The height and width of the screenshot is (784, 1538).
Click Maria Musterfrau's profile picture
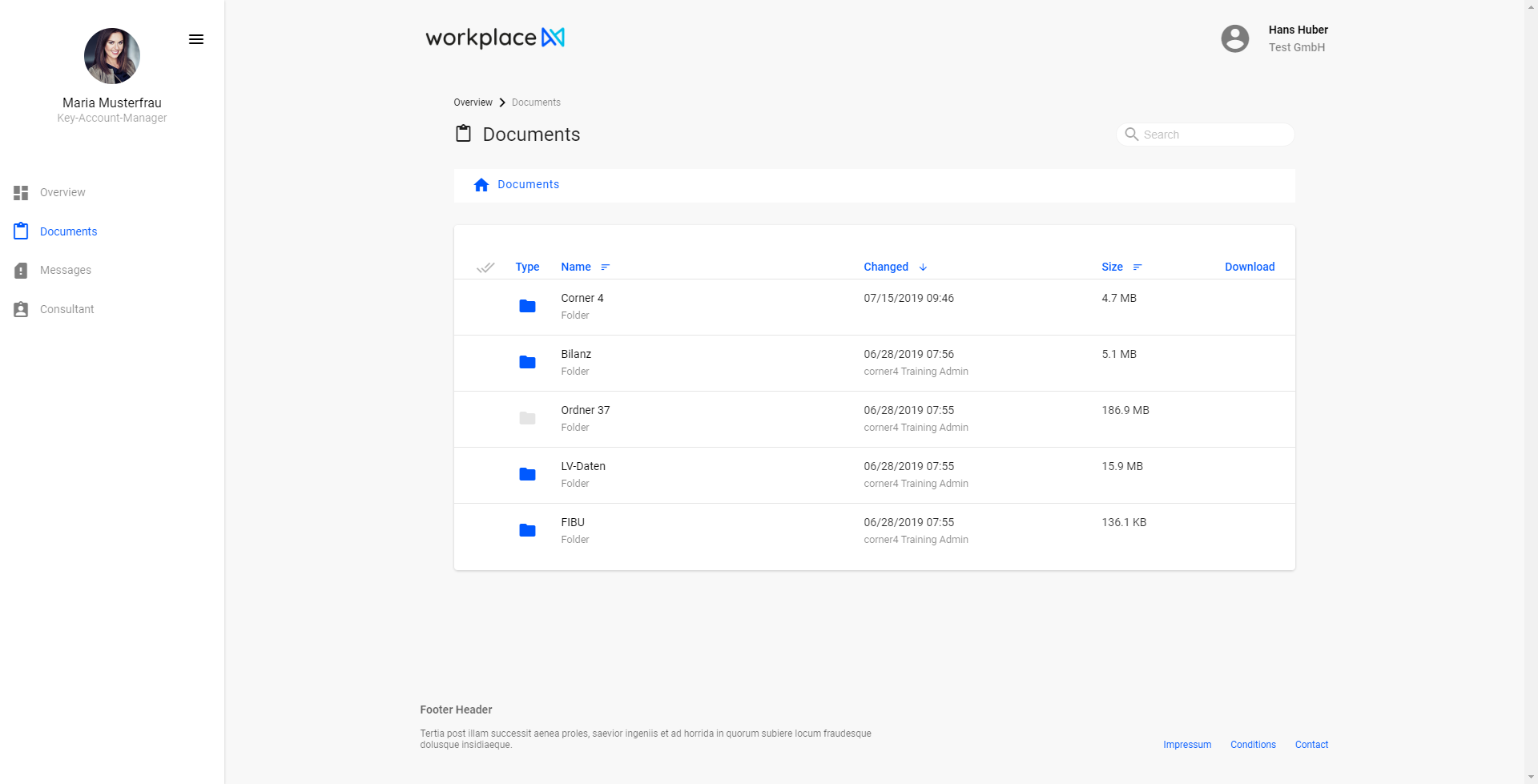tap(112, 56)
